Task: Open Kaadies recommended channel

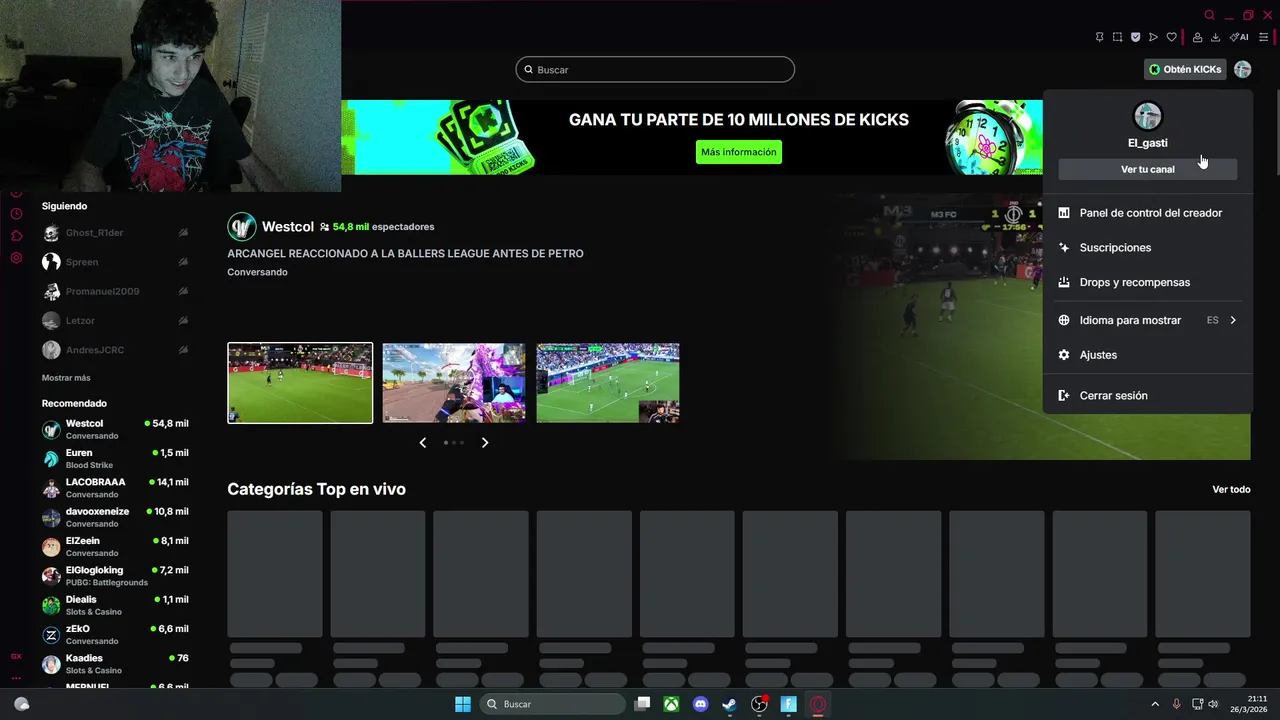Action: pos(115,664)
